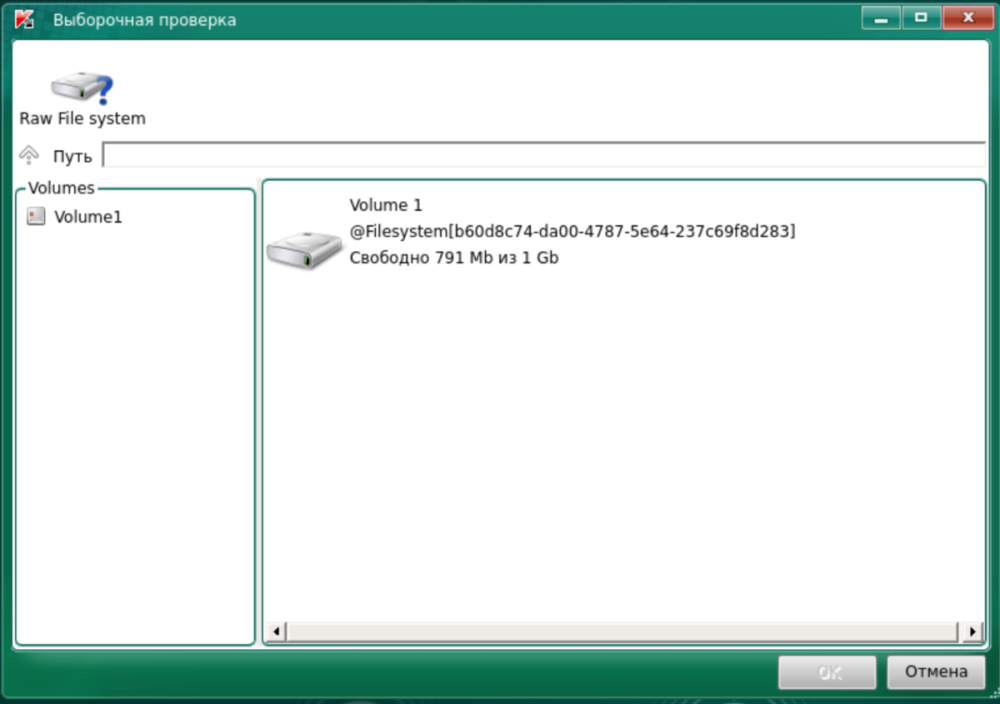The width and height of the screenshot is (1000, 704).
Task: Close the Выборочная проверка dialog
Action: pos(967,18)
